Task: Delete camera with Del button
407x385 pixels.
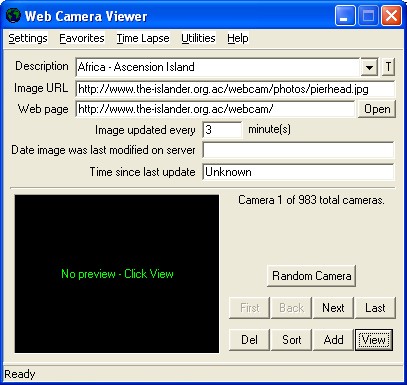Action: point(249,340)
